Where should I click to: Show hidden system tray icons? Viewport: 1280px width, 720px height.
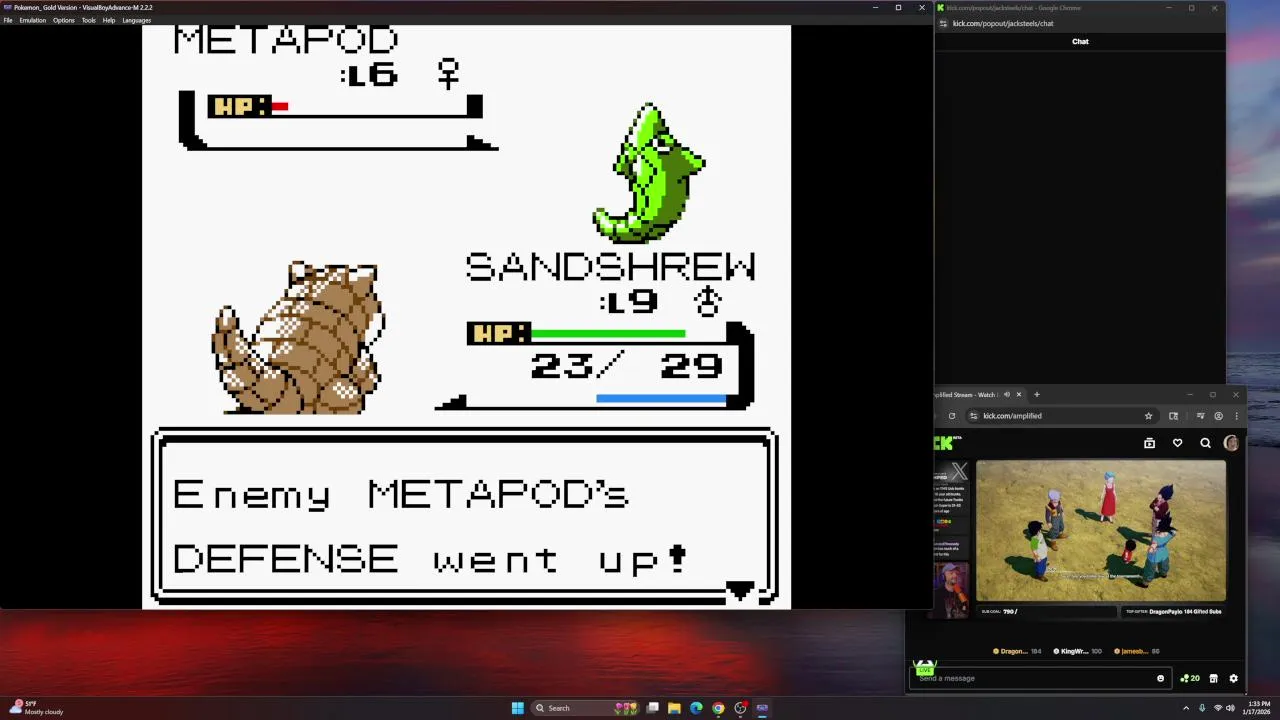pyautogui.click(x=1186, y=708)
